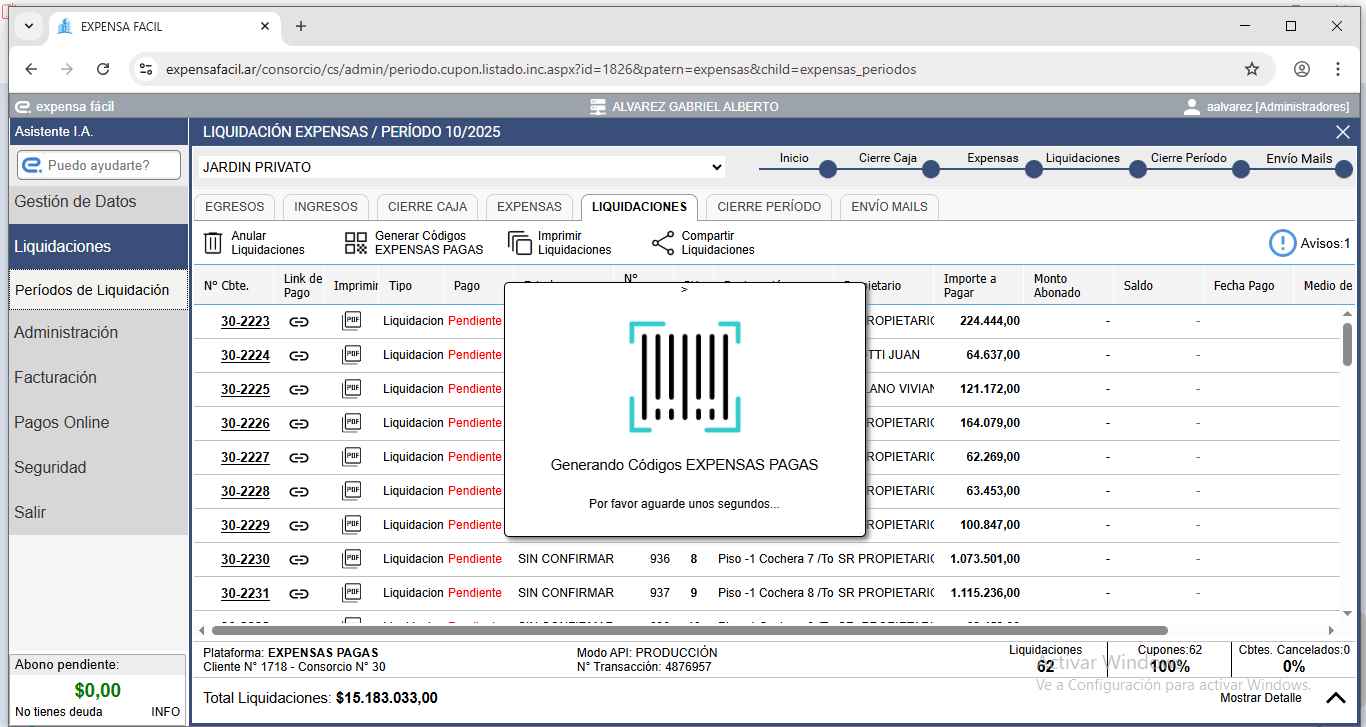Click the Anular Liquidaciones trash icon

[213, 243]
